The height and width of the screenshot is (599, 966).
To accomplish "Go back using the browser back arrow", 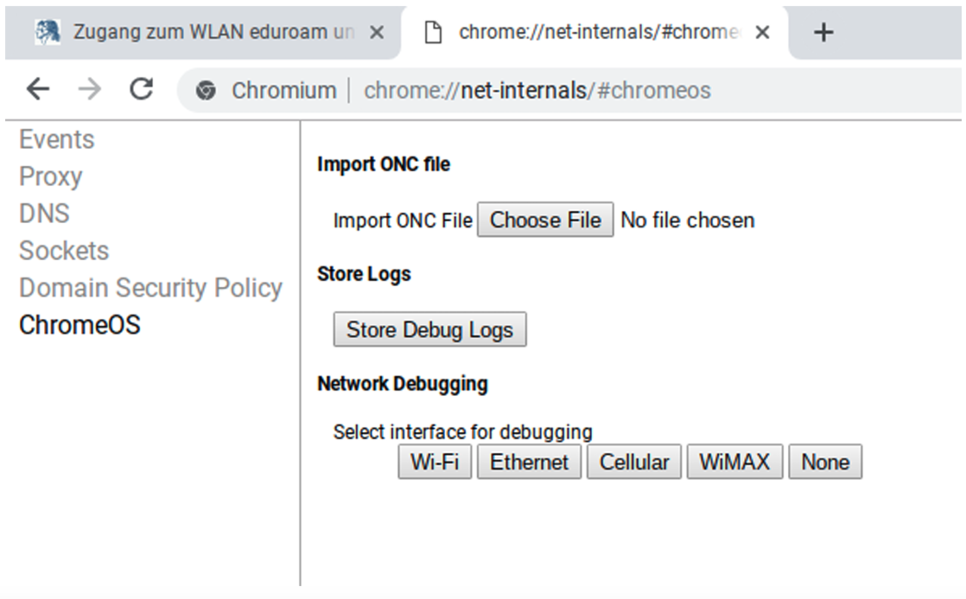I will (x=38, y=89).
